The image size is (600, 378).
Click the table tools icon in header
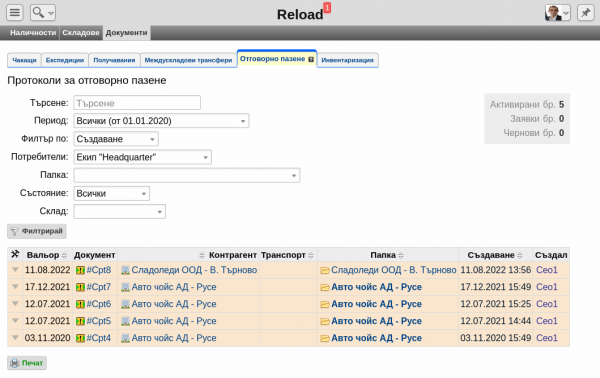point(15,254)
